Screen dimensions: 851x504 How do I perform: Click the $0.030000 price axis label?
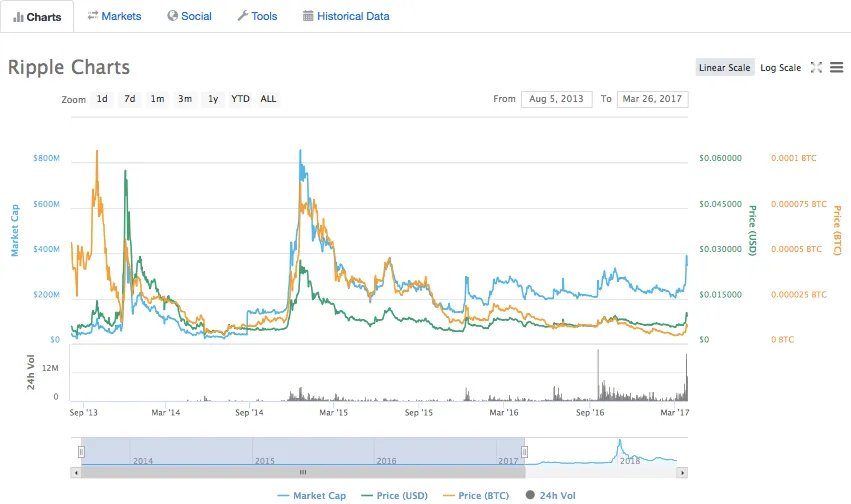click(720, 249)
